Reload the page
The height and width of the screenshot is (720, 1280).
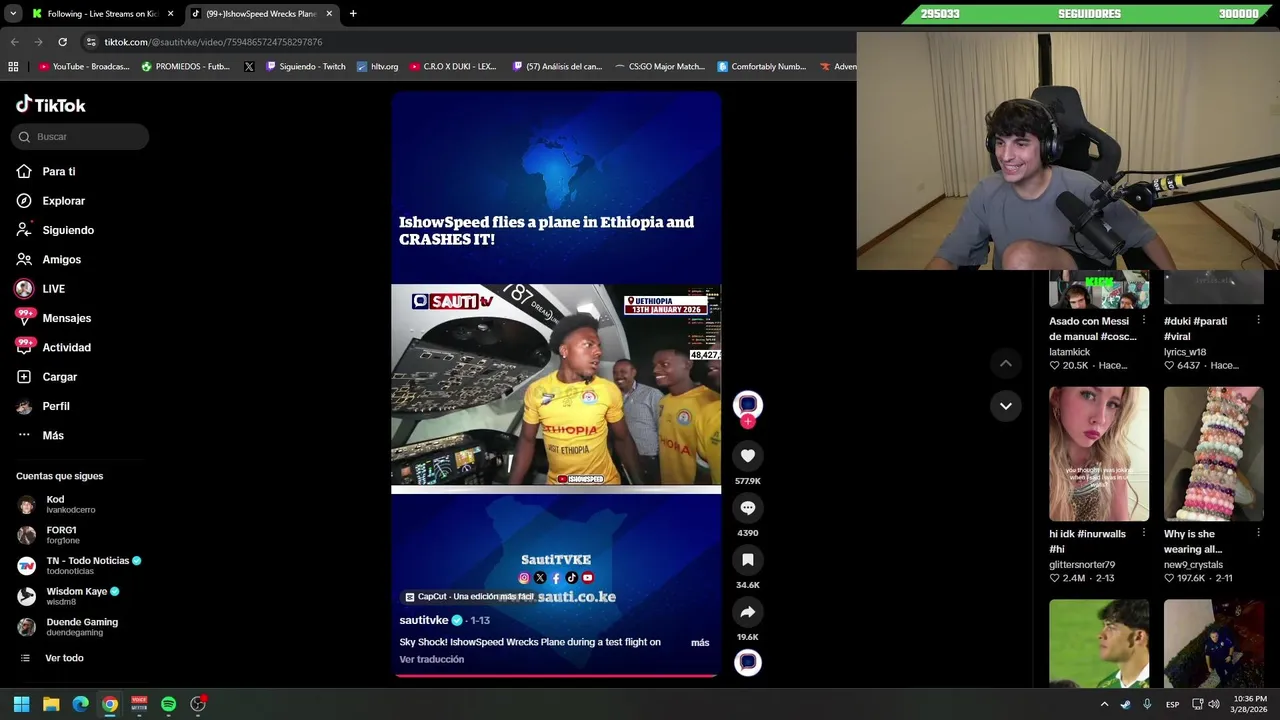click(x=62, y=42)
